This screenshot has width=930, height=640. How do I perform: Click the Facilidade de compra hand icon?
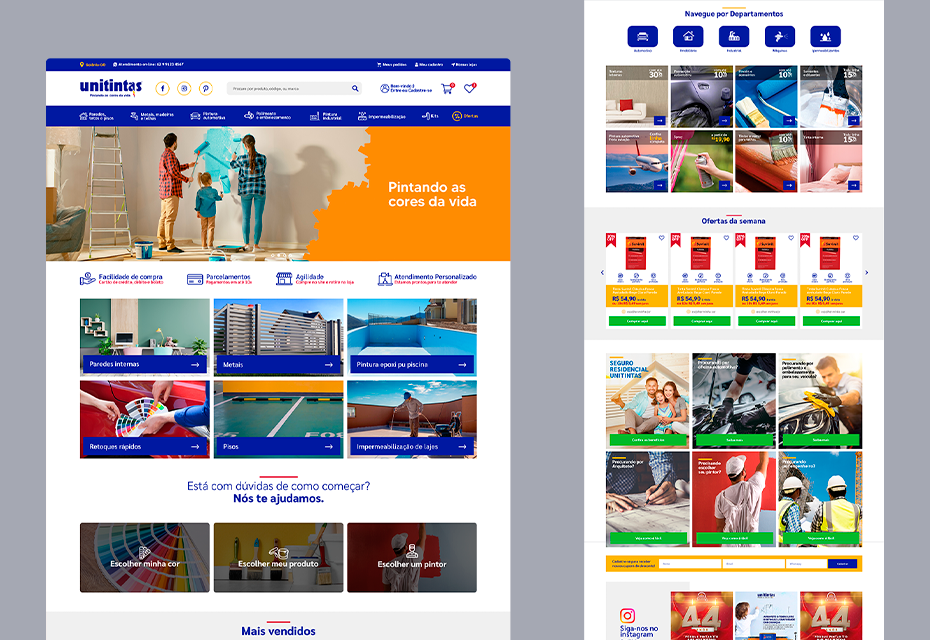[x=88, y=278]
